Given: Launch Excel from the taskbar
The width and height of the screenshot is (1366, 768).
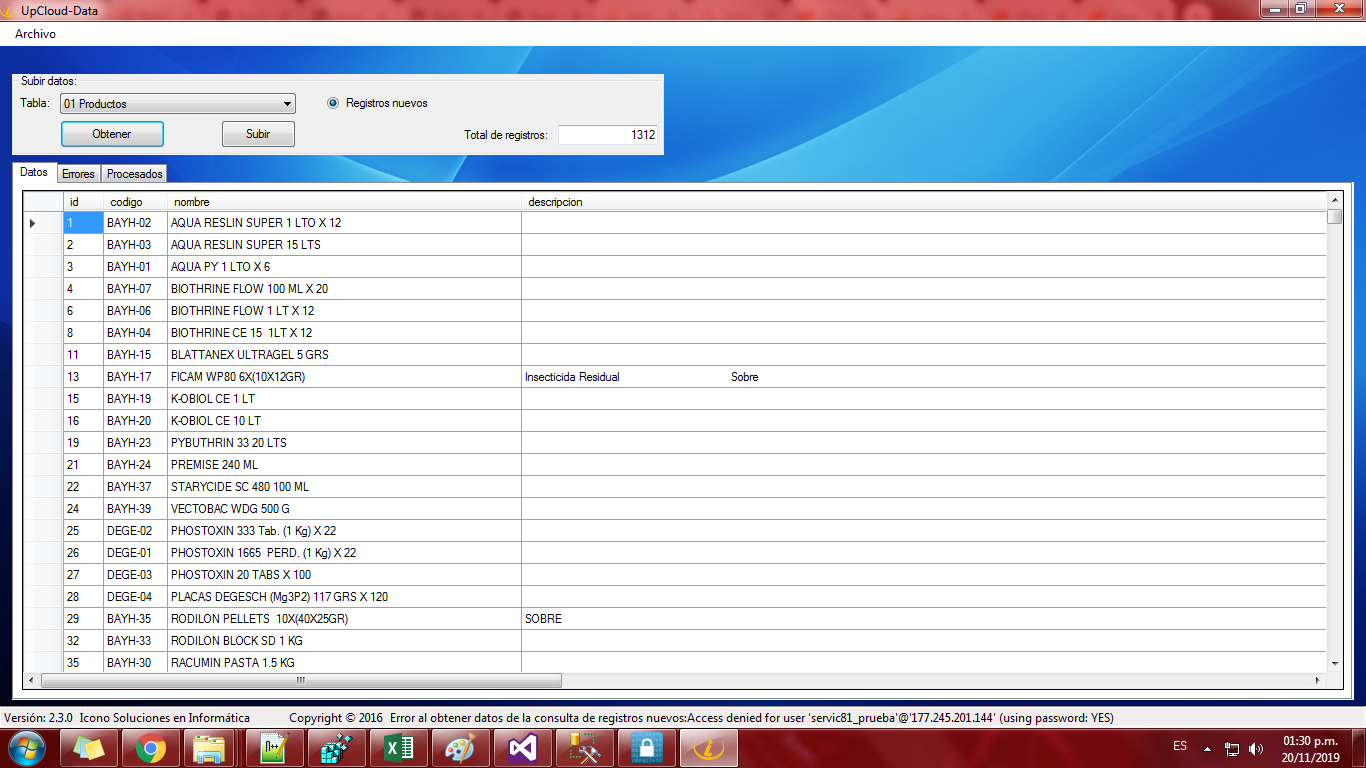Looking at the screenshot, I should coord(399,748).
